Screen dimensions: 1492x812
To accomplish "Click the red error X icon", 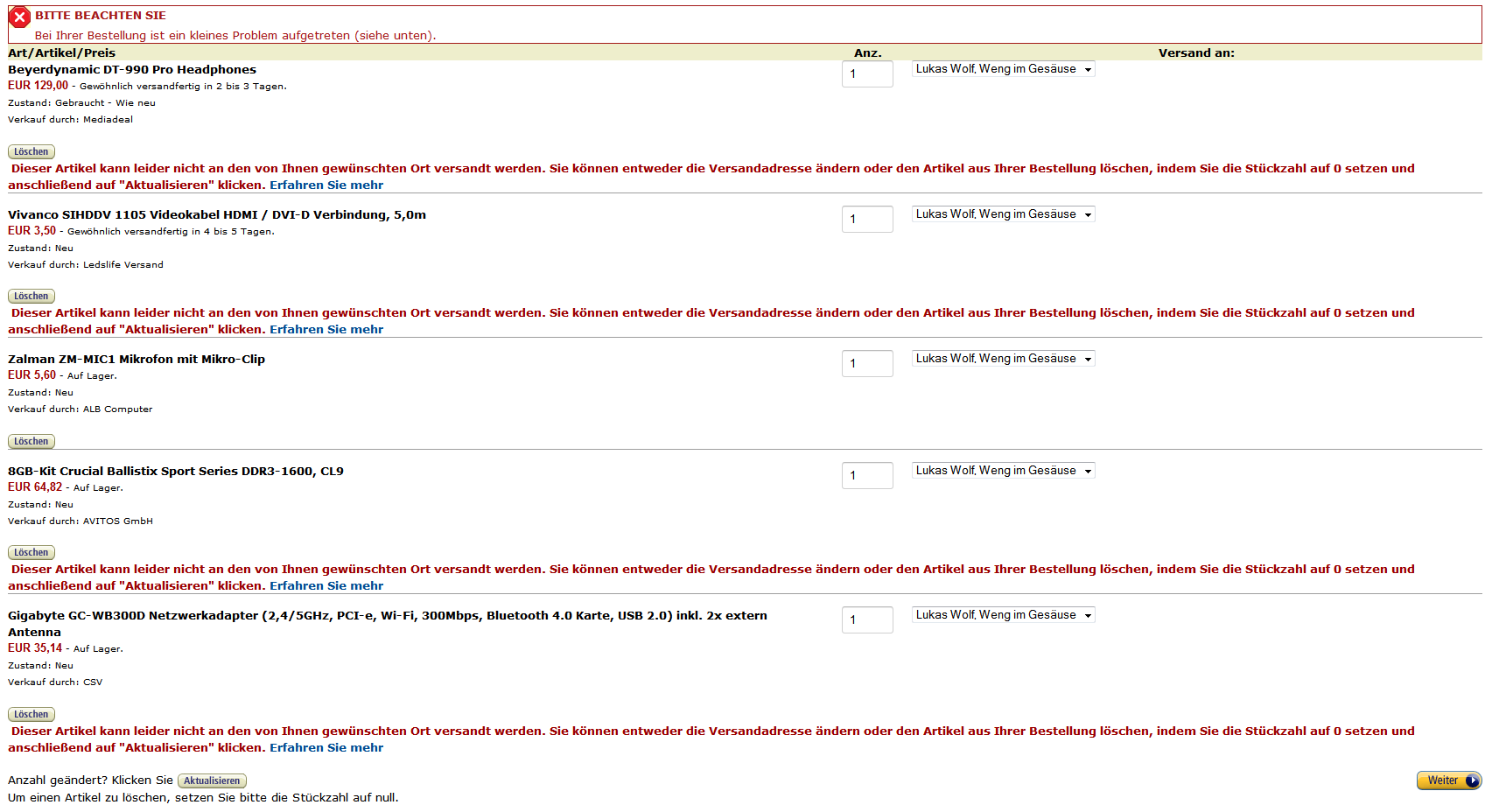I will [x=19, y=17].
